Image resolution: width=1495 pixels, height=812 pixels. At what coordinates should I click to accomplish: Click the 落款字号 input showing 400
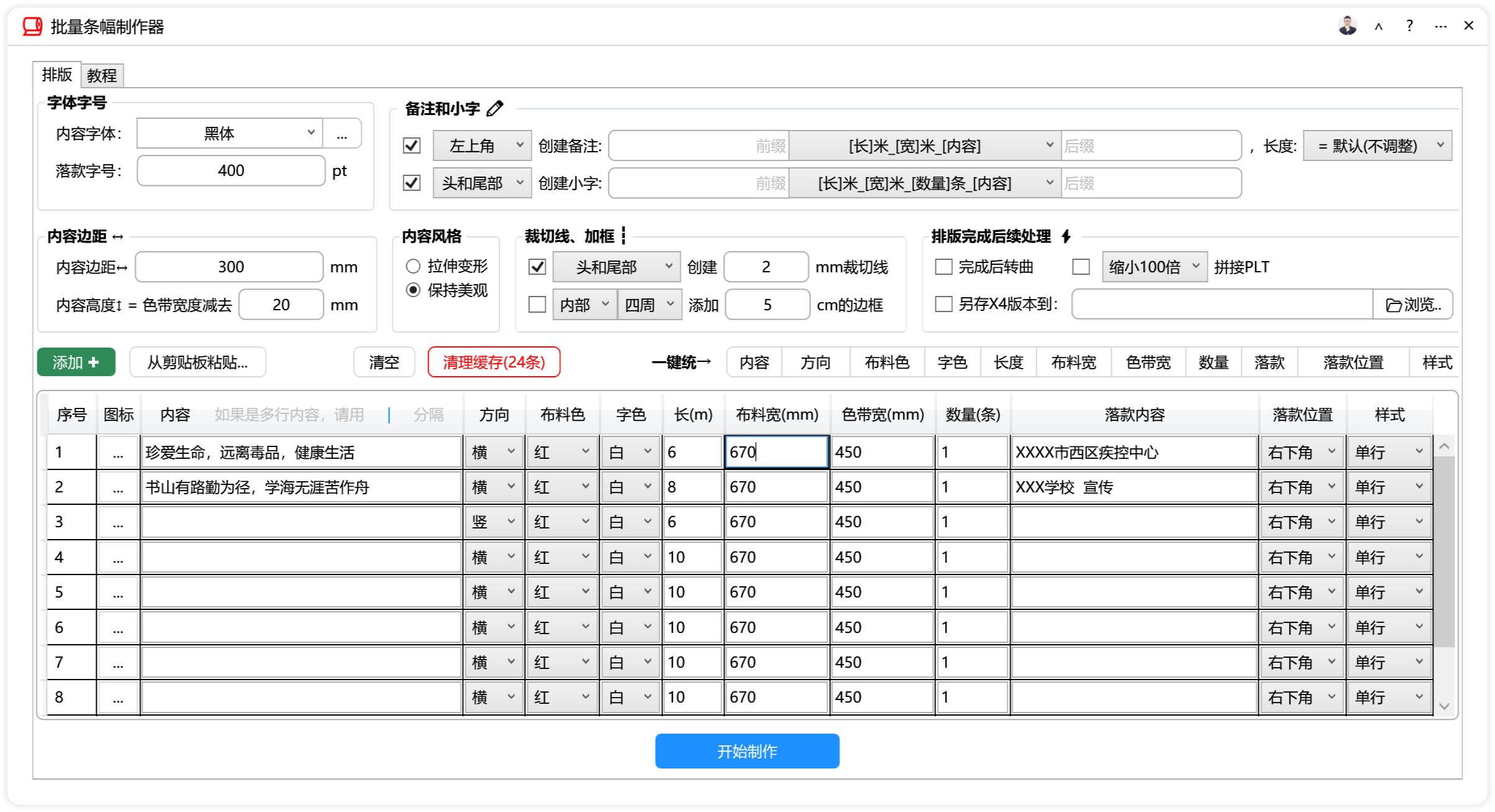point(230,170)
